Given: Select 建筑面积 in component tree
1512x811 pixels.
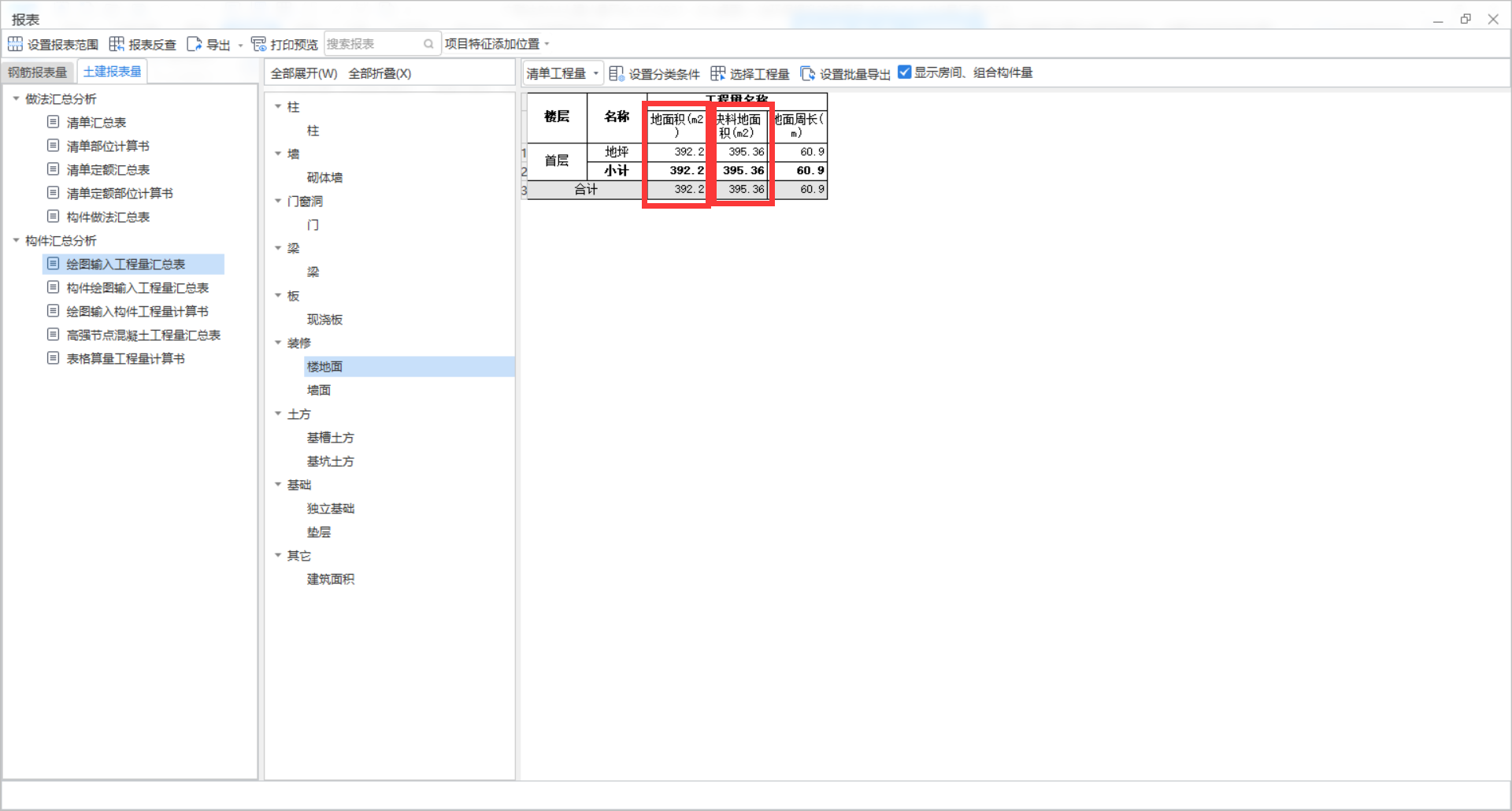Looking at the screenshot, I should [331, 580].
